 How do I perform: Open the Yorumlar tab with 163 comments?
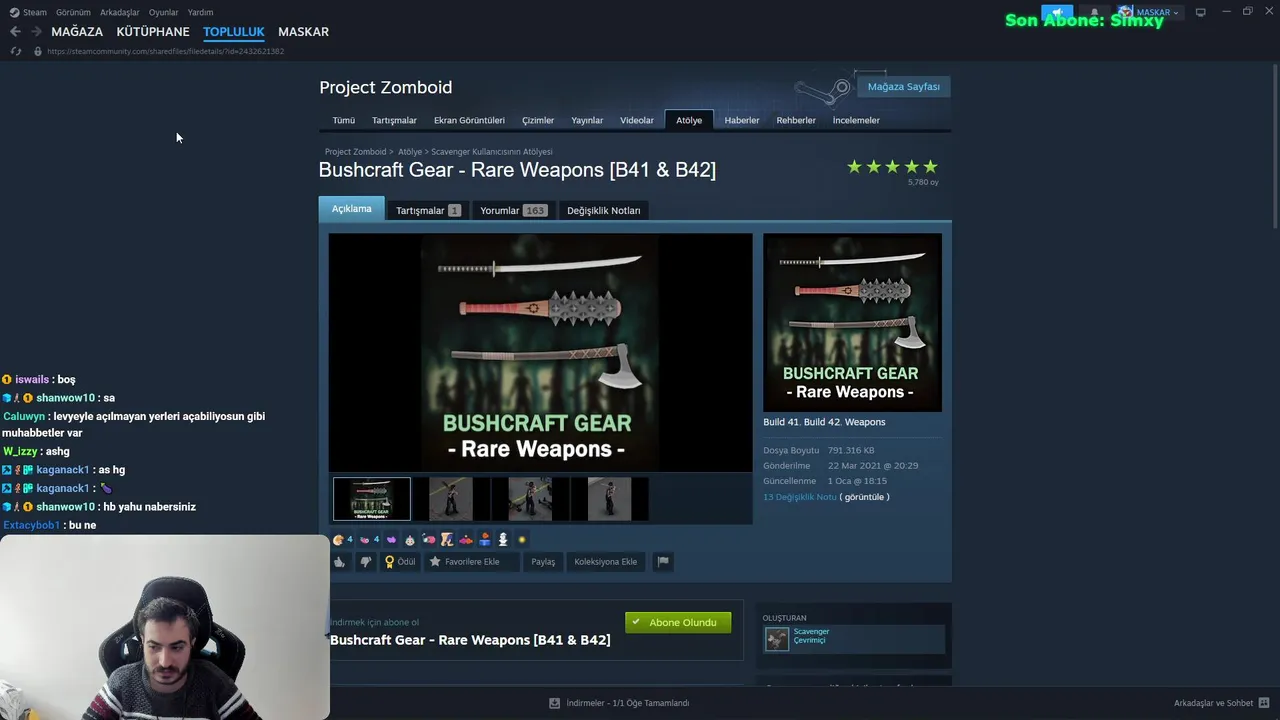click(513, 211)
